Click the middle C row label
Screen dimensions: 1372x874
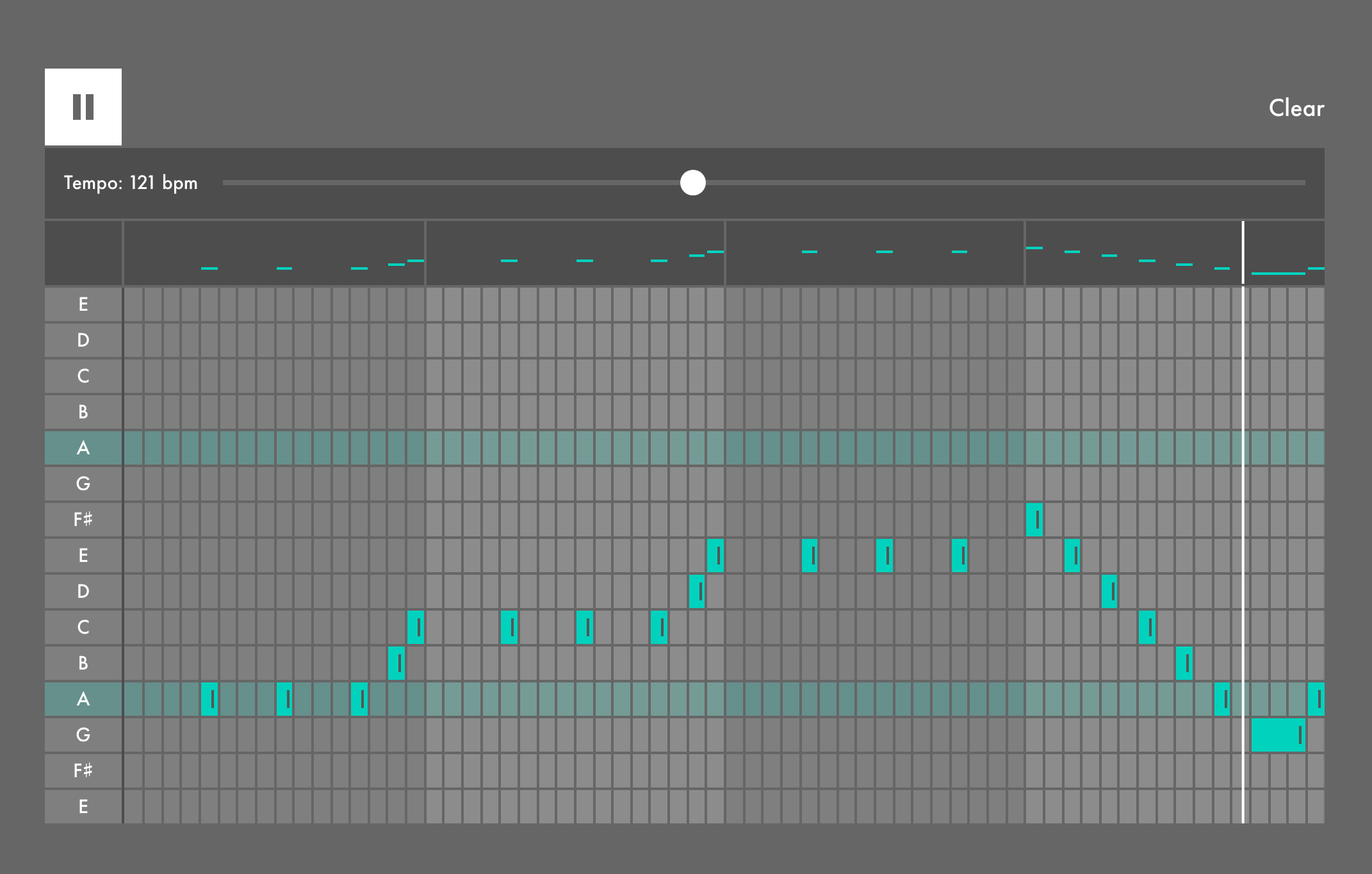pos(83,627)
